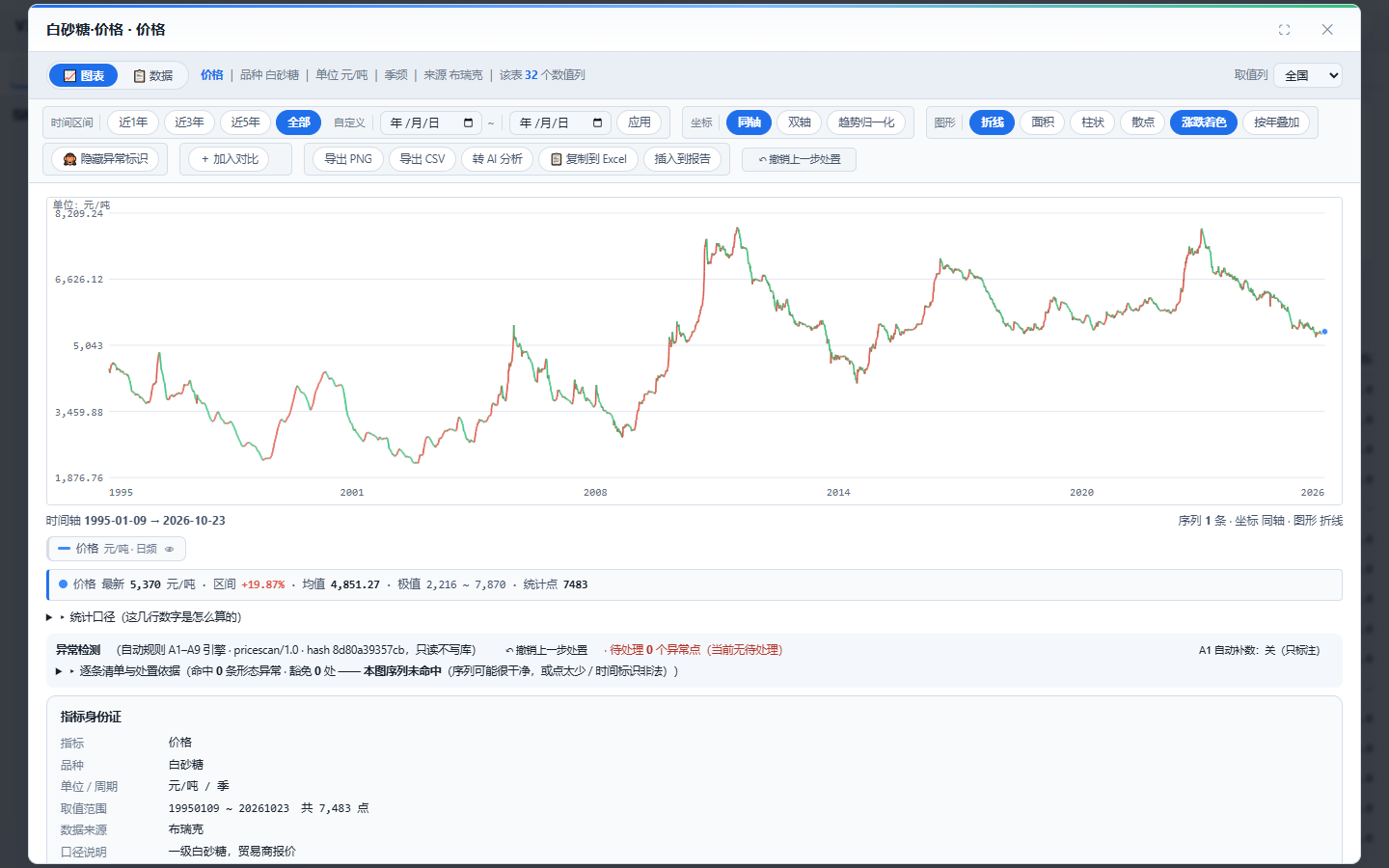Click 复制到 Excel clipboard button

[588, 159]
